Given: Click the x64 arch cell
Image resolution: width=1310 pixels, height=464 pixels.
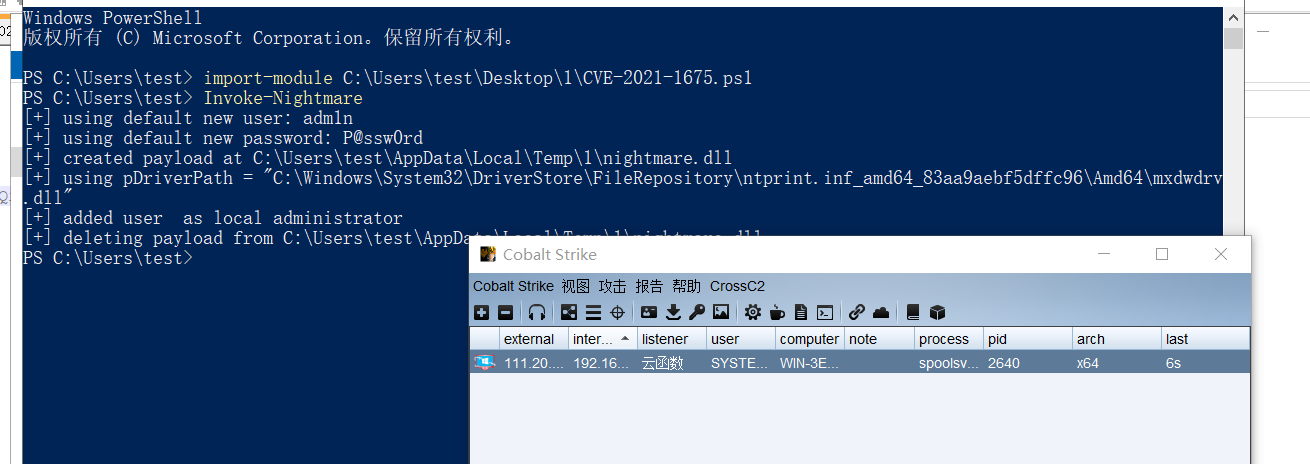Looking at the screenshot, I should pos(1116,363).
